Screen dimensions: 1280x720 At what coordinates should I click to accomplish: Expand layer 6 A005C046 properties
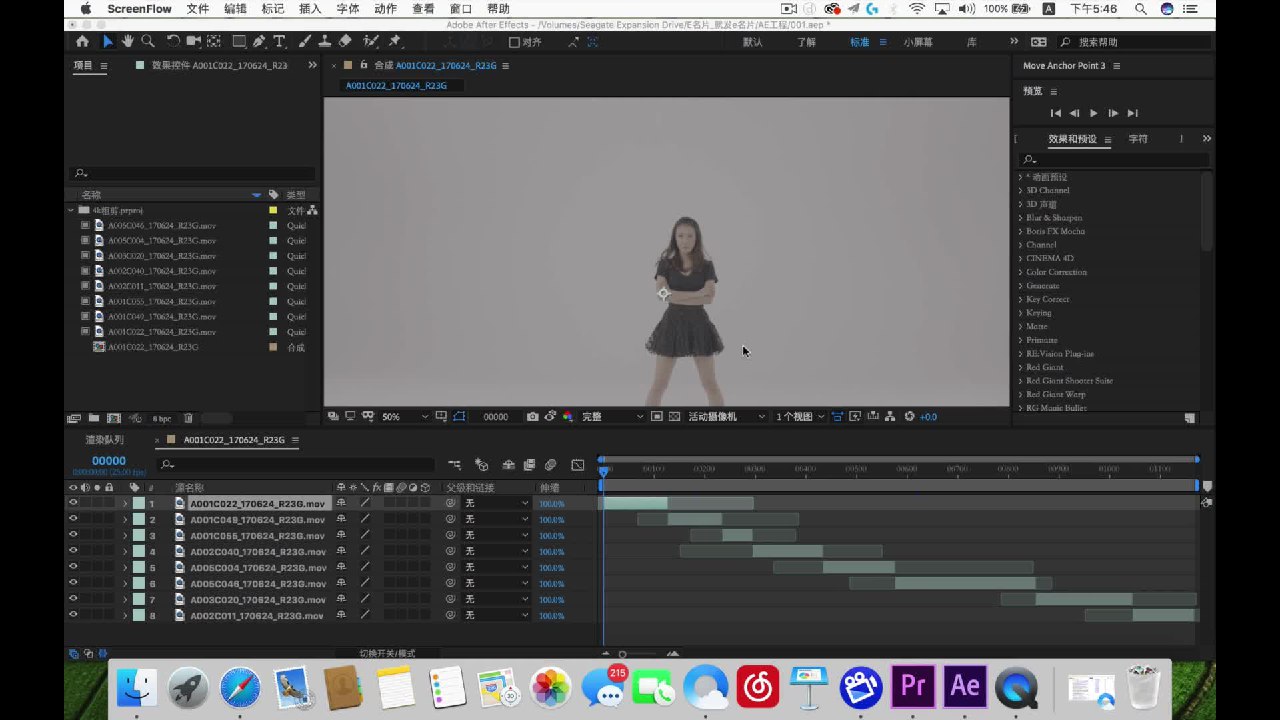(125, 583)
